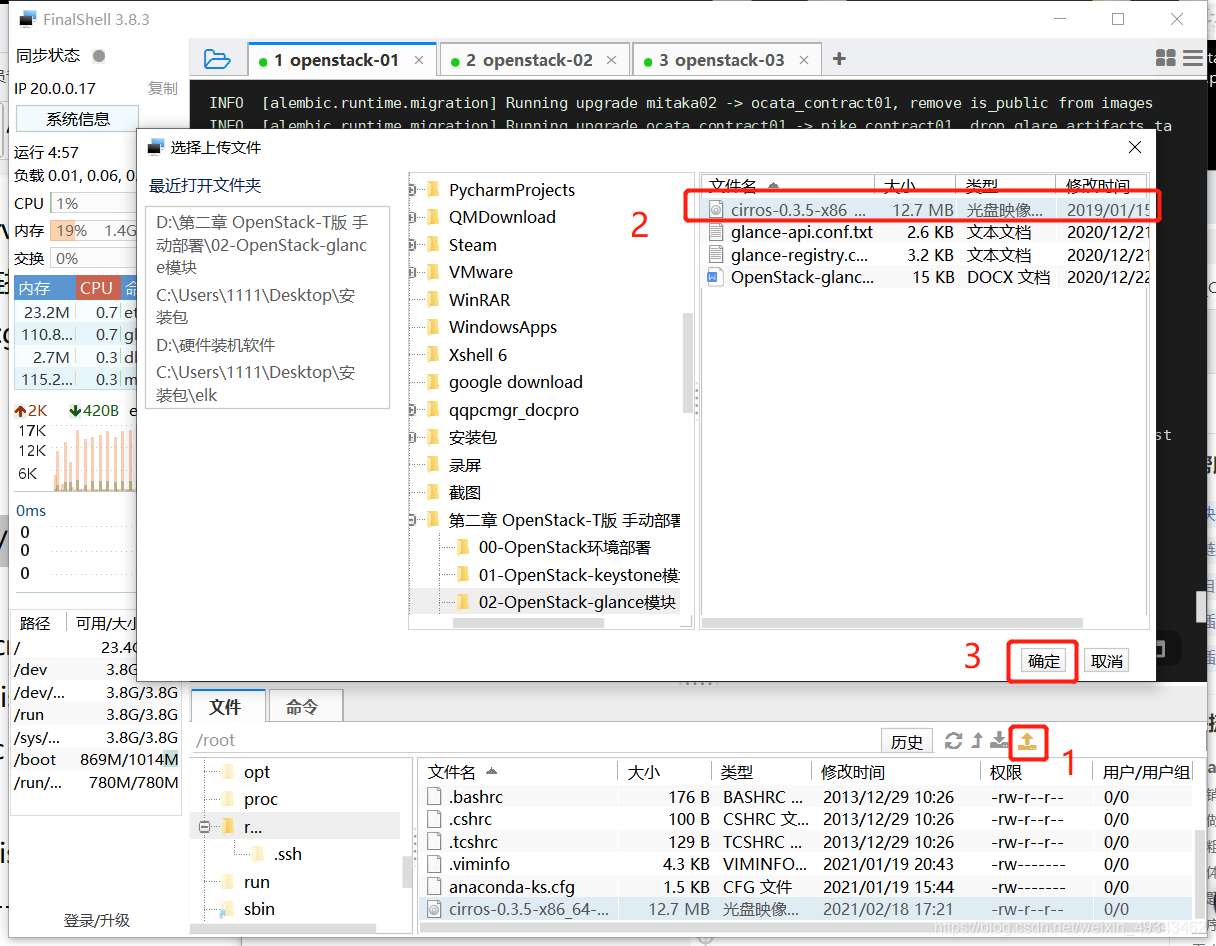Click the 历史 button
Viewport: 1216px width, 946px height.
[907, 741]
